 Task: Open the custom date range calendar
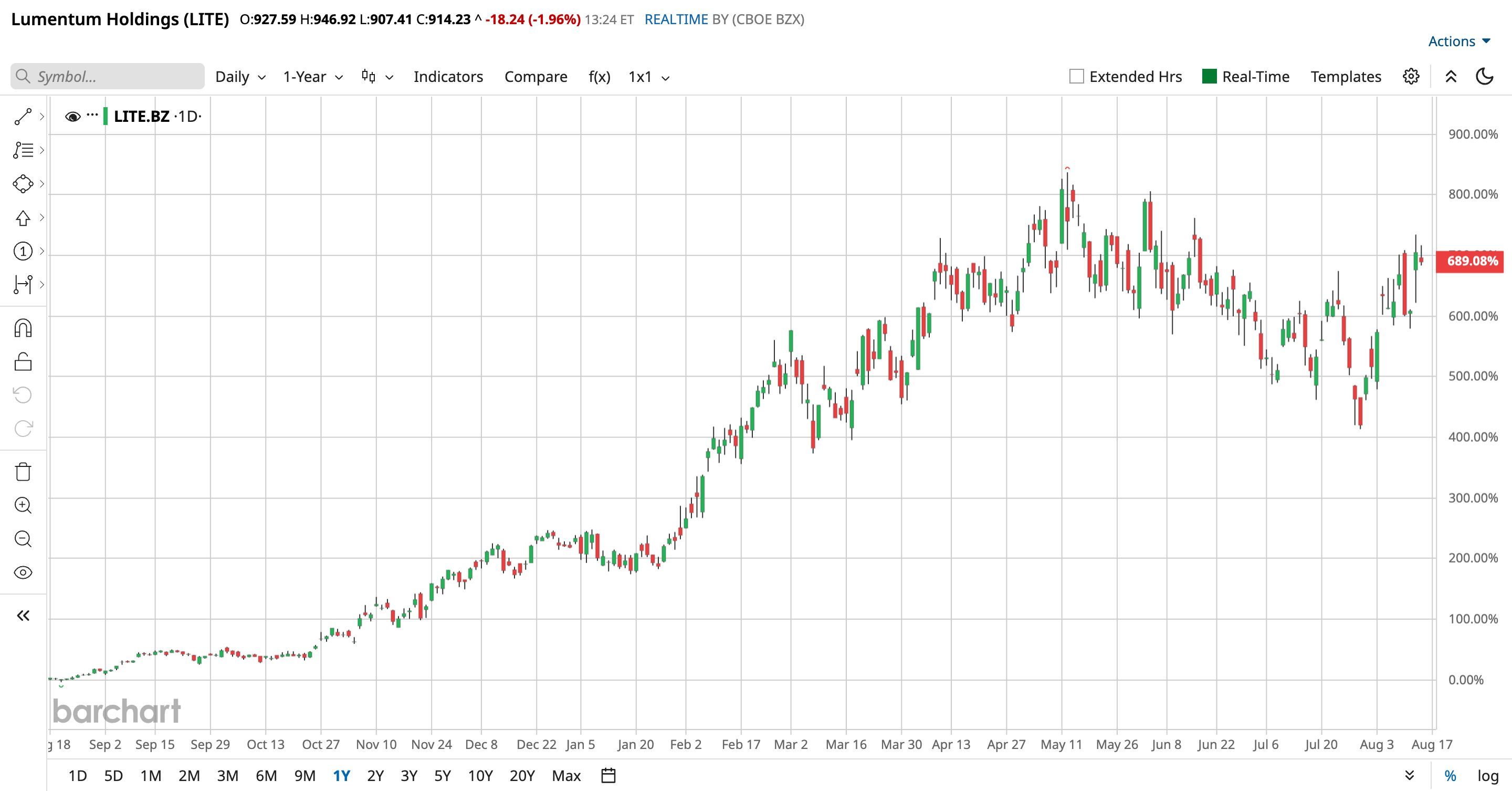click(x=608, y=776)
